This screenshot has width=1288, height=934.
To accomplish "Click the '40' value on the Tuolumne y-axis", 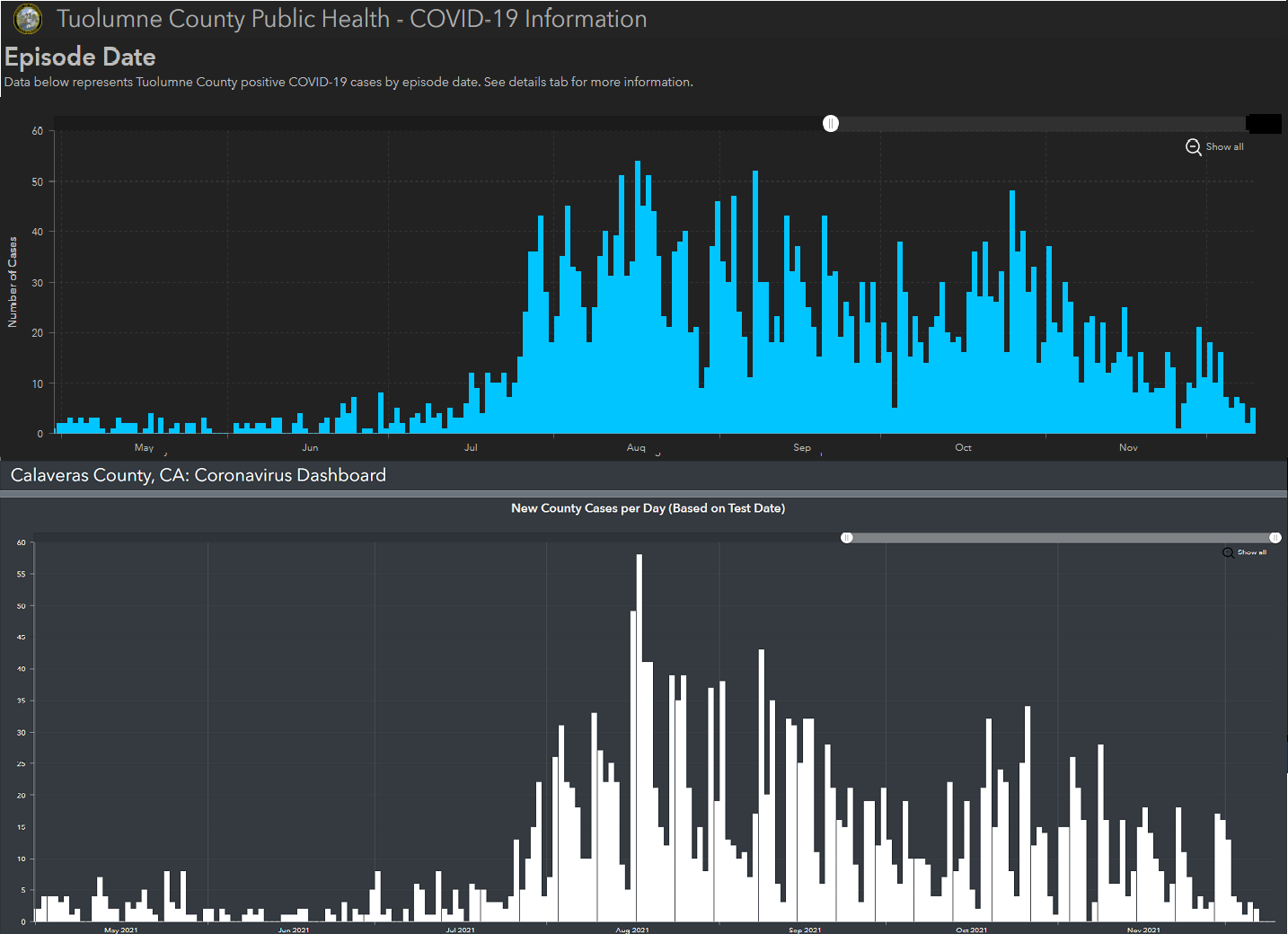I will coord(37,232).
